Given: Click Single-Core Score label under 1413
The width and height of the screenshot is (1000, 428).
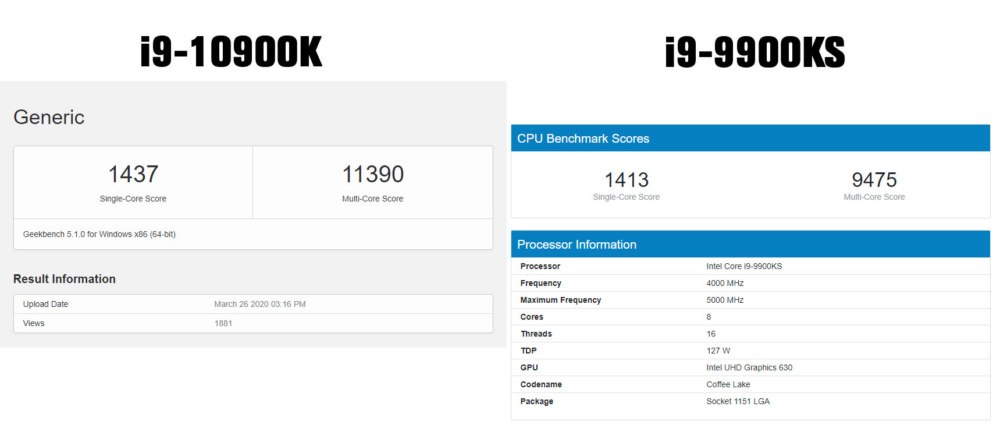Looking at the screenshot, I should click(626, 197).
